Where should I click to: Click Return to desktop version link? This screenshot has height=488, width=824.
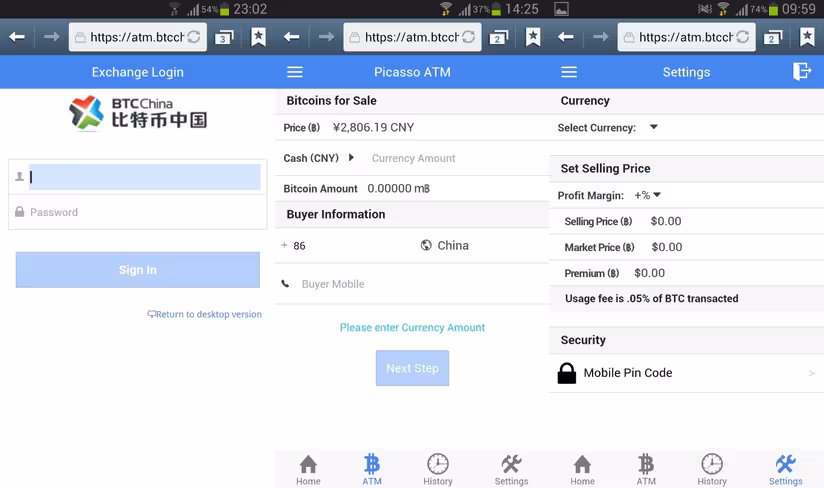[204, 314]
